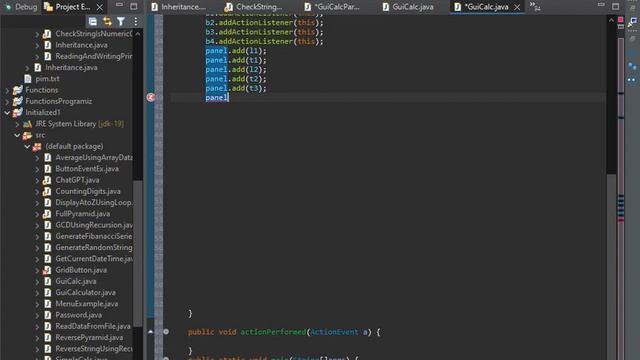The image size is (640, 360).
Task: Select ReversePyramid.java file
Action: pyautogui.click(x=89, y=338)
